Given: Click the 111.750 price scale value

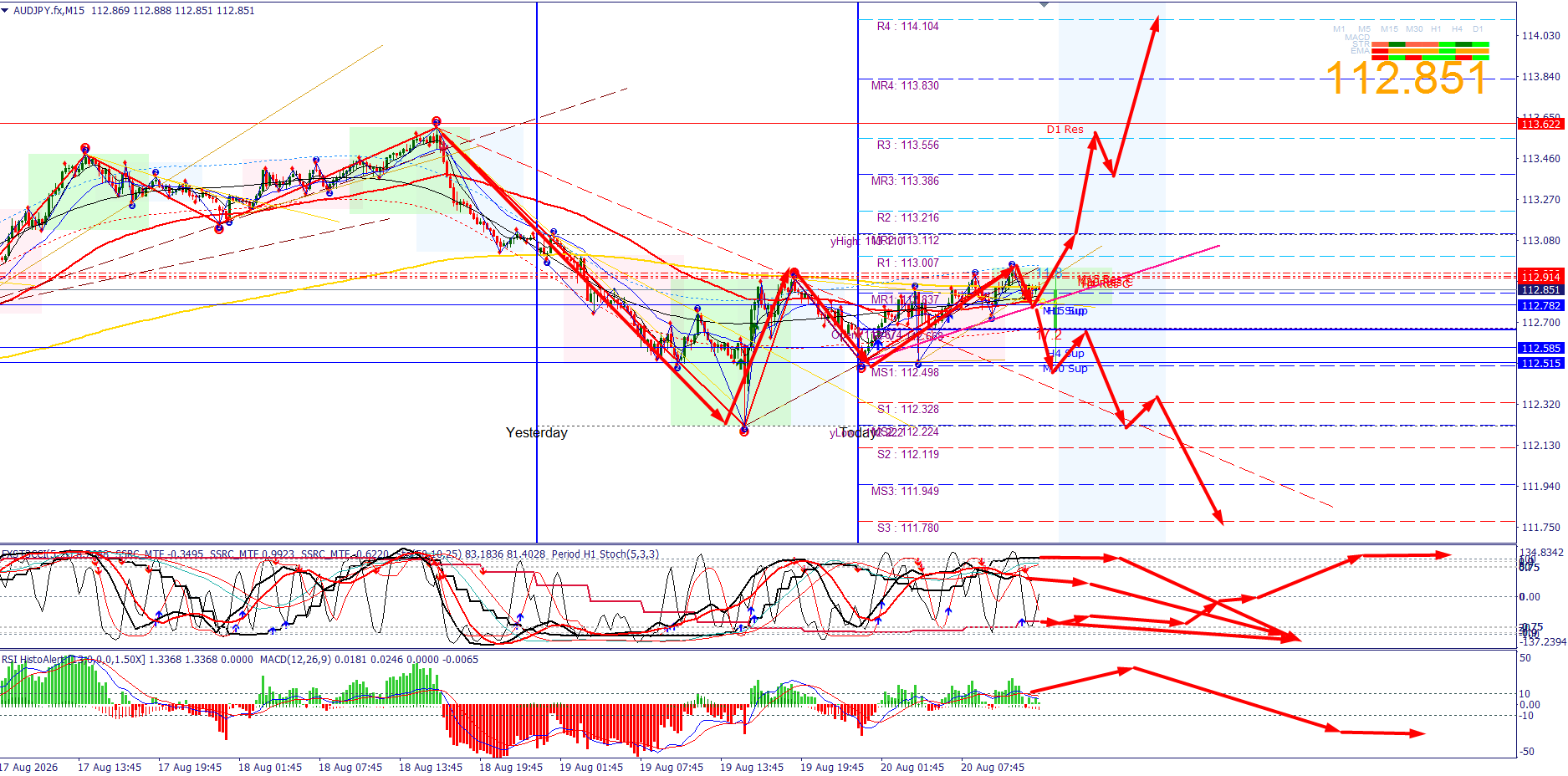Looking at the screenshot, I should pos(1540,527).
